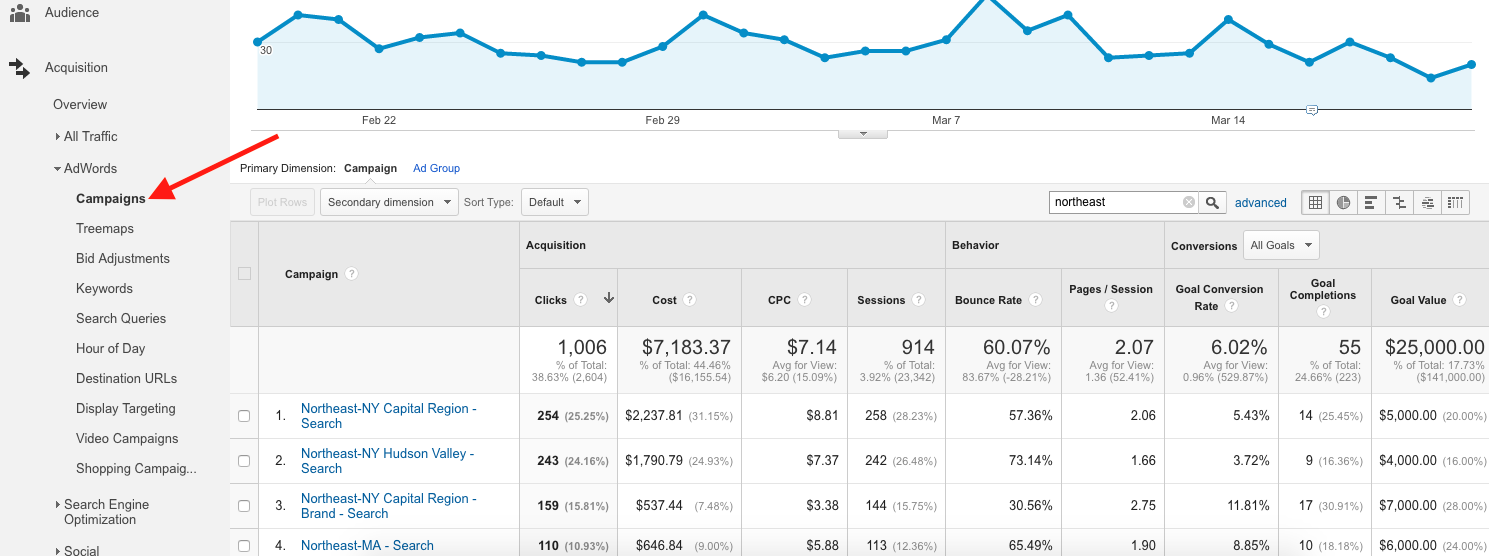1489x556 pixels.
Task: Select the performance bar view icon
Action: click(1371, 202)
